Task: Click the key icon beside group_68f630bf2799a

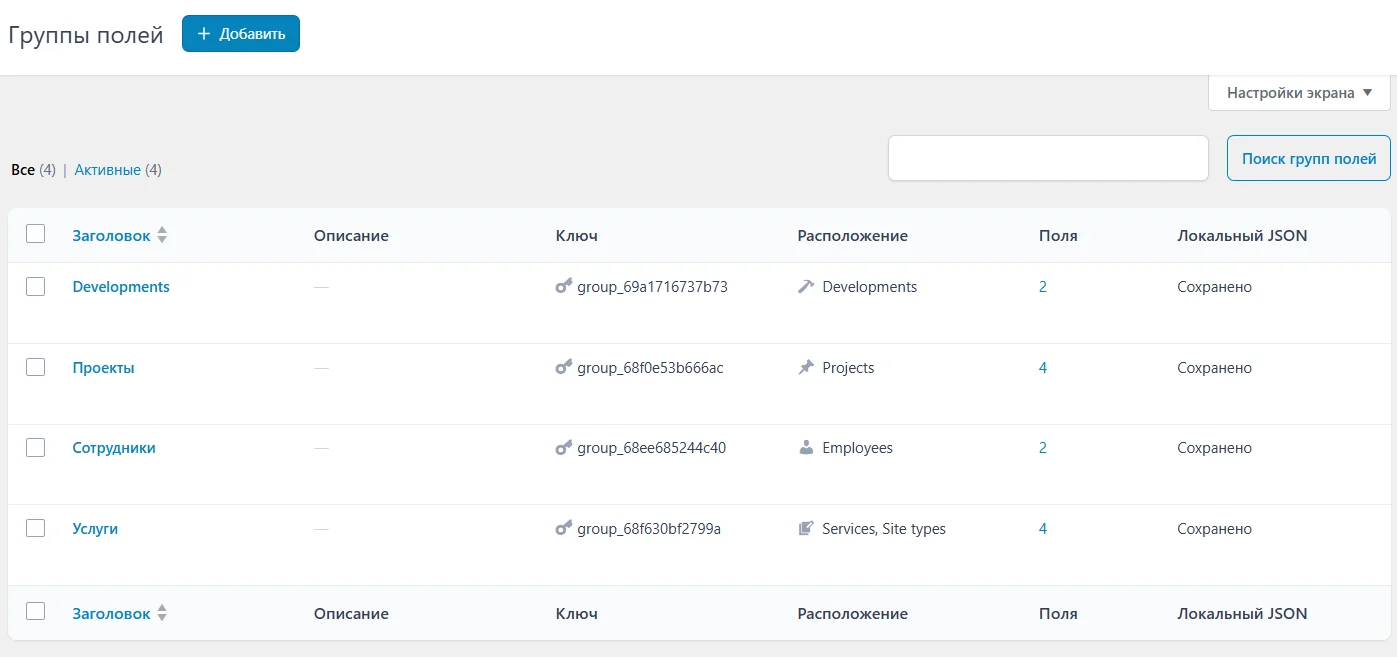Action: pyautogui.click(x=564, y=529)
